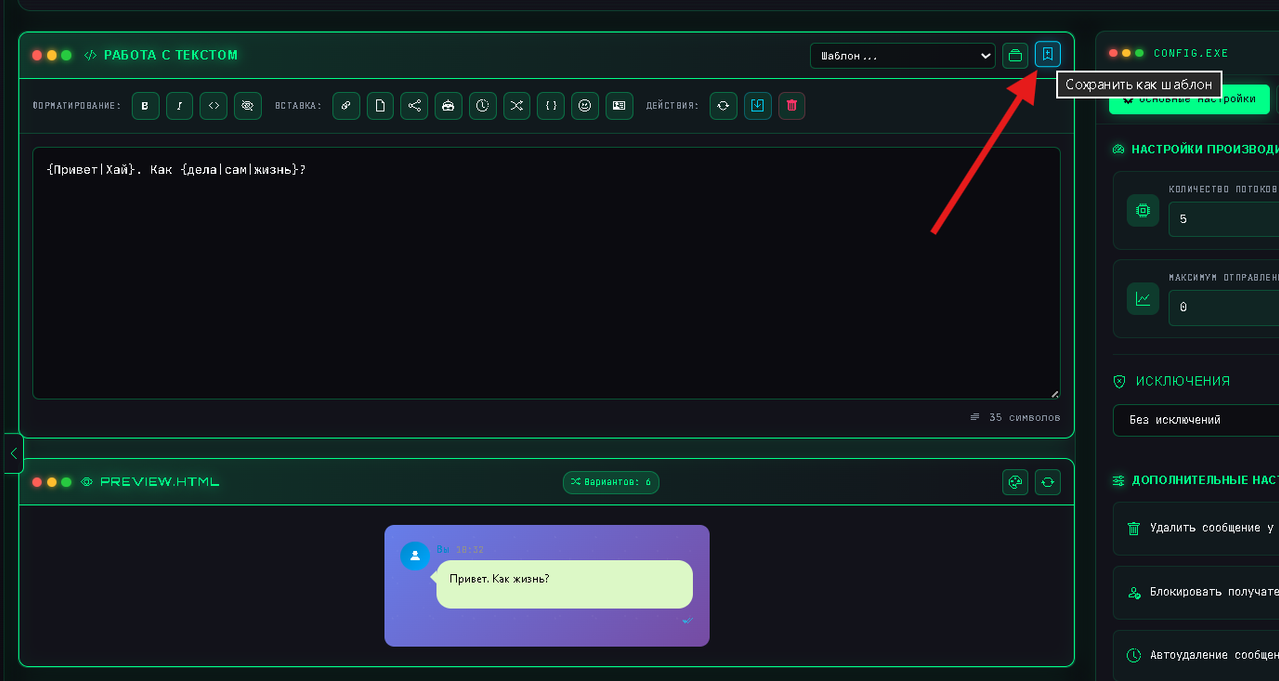Image resolution: width=1279 pixels, height=681 pixels.
Task: Click the share nodes insert icon
Action: [414, 105]
